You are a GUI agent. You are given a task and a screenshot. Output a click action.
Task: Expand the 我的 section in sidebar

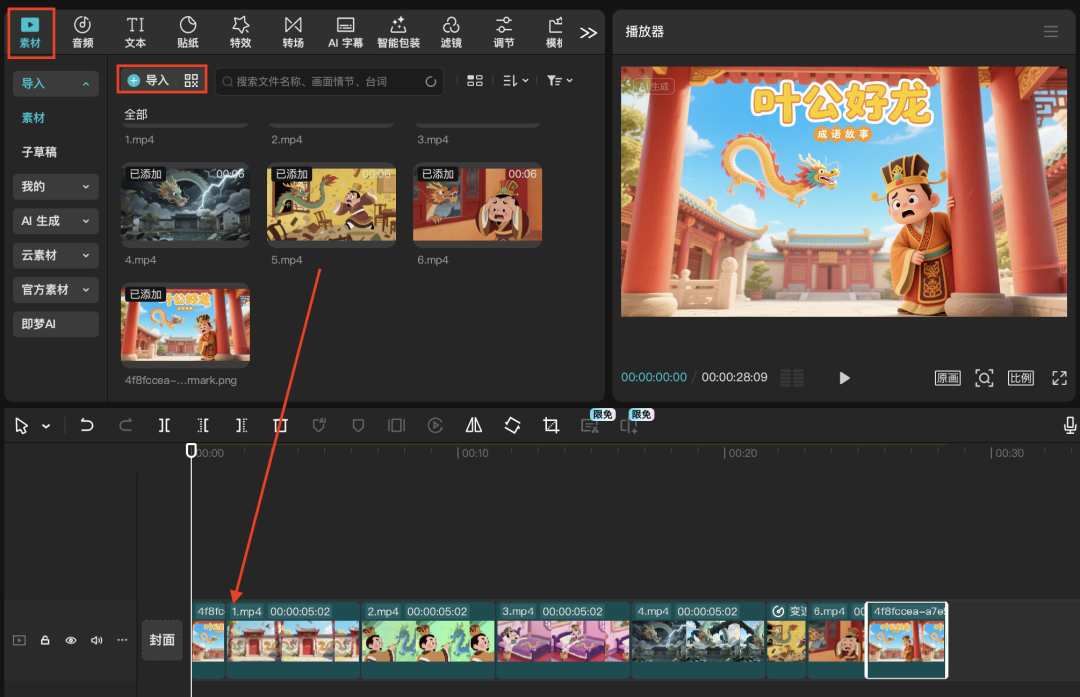pyautogui.click(x=55, y=186)
